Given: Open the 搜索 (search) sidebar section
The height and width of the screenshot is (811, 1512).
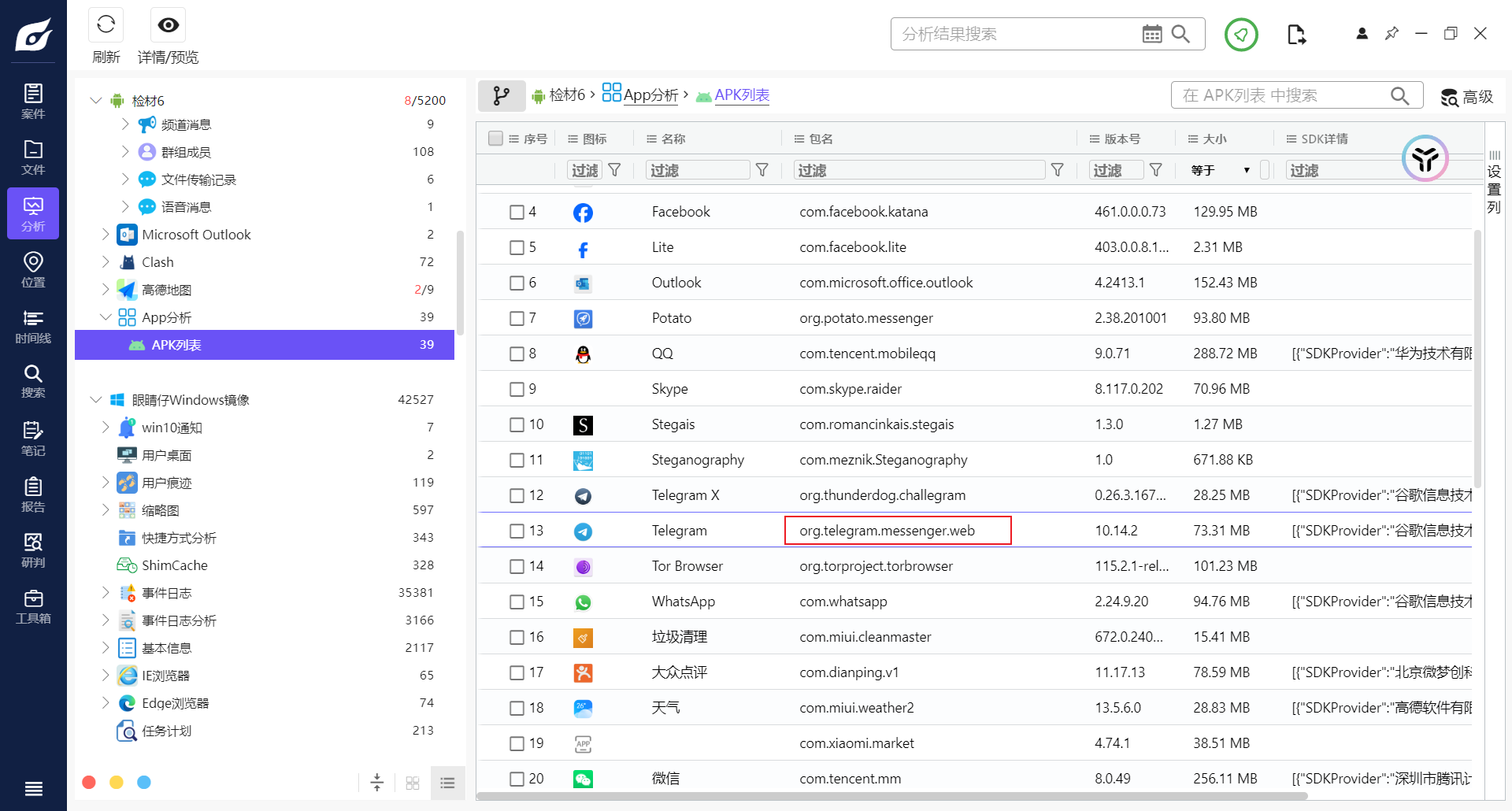Looking at the screenshot, I should (x=33, y=381).
